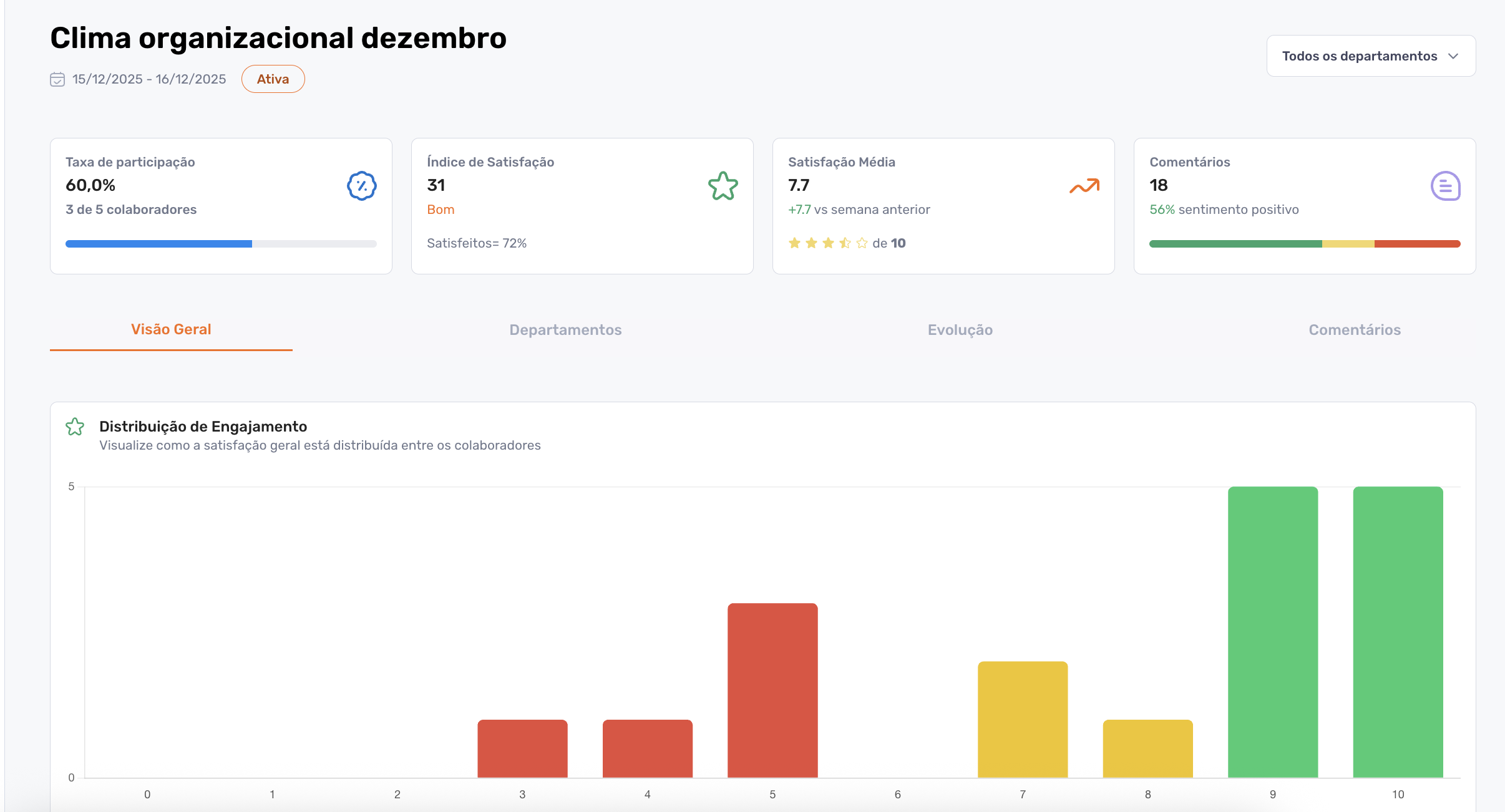The image size is (1505, 812).
Task: Select the half-filled star in the rating row
Action: click(x=846, y=243)
